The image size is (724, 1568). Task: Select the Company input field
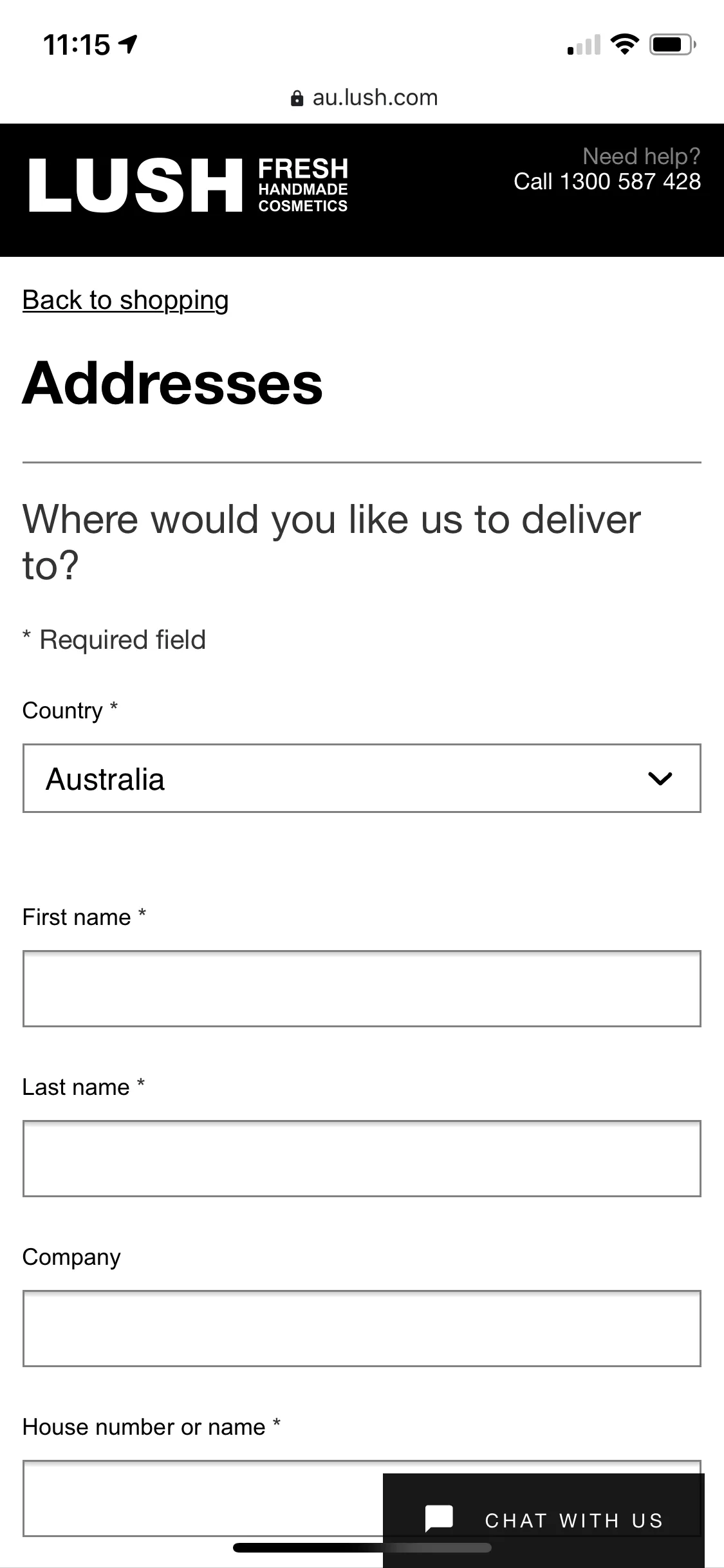pos(362,1328)
